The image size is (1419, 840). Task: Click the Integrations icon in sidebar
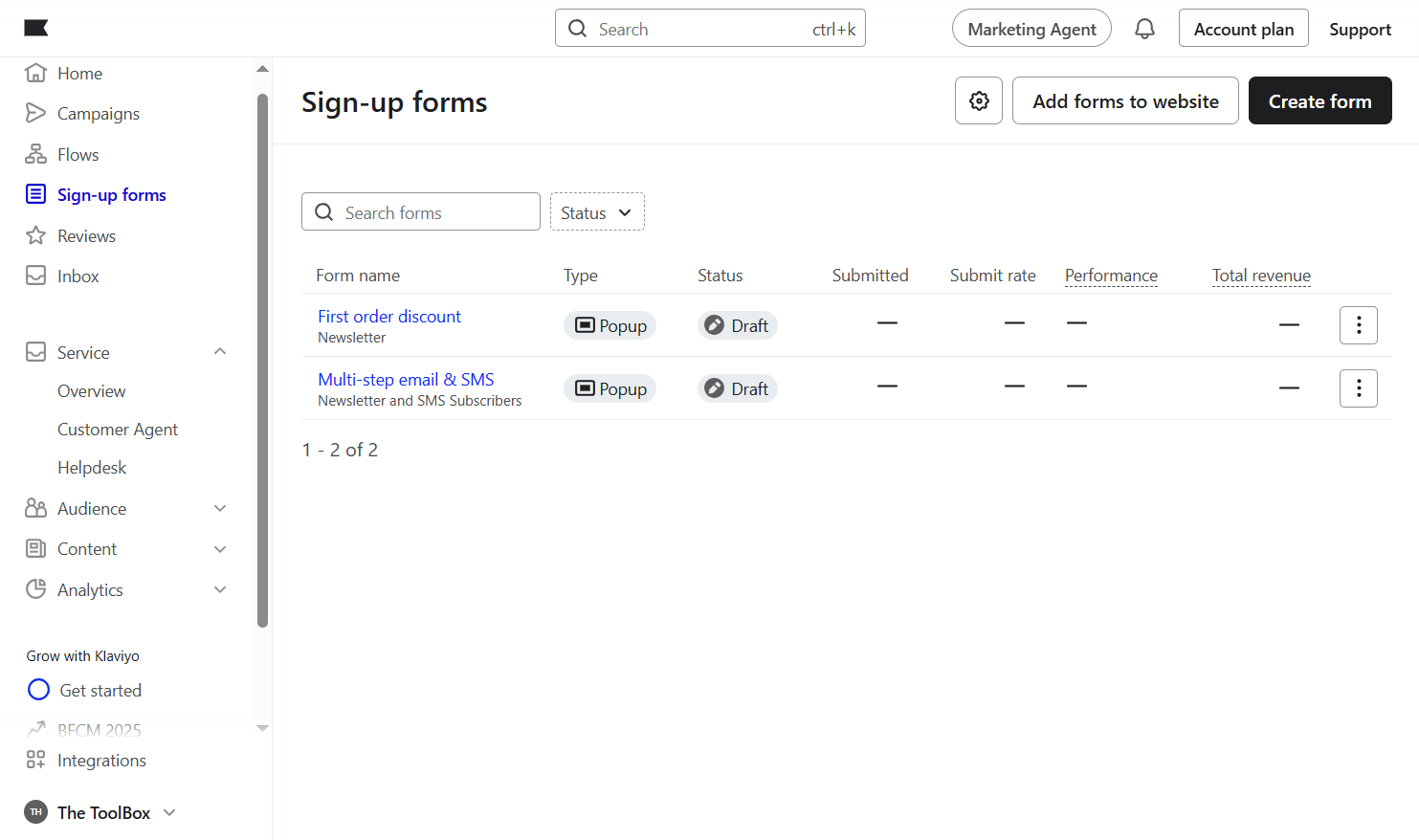[35, 760]
